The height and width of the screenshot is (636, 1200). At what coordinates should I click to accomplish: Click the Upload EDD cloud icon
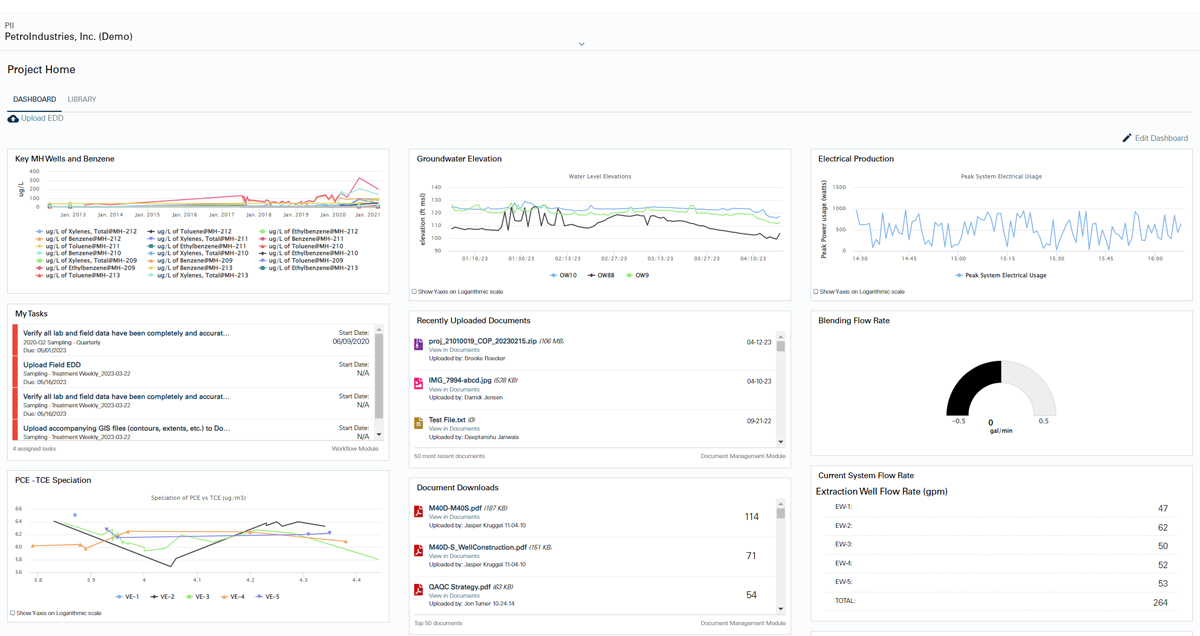13,118
